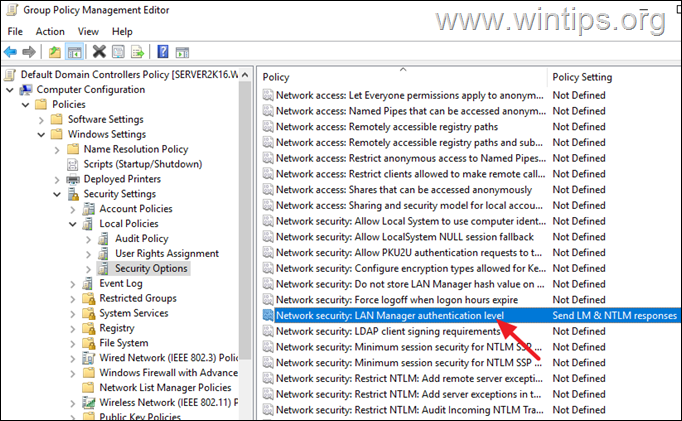This screenshot has height=421, width=682.
Task: Click the Deployed Printers printer icon
Action: [73, 179]
